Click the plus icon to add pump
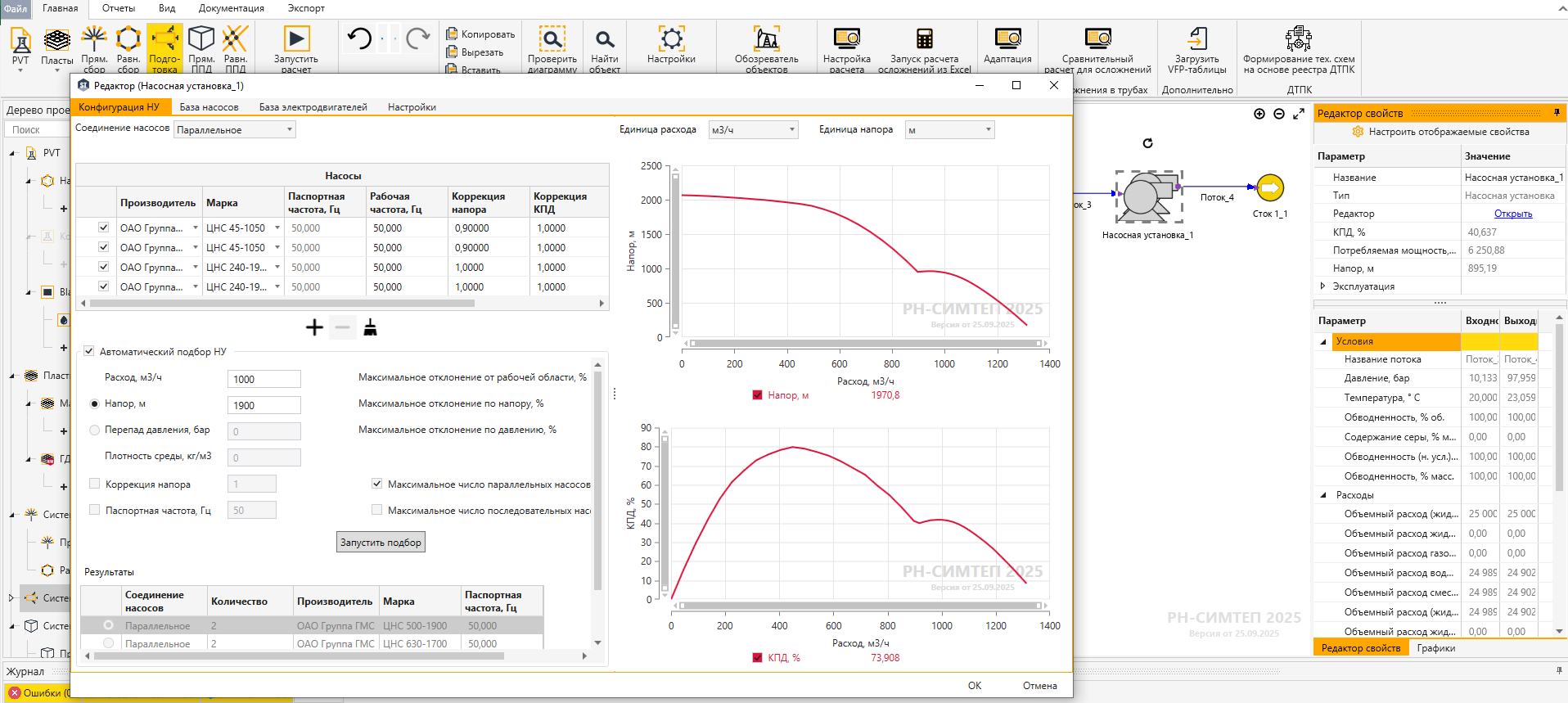1568x703 pixels. tap(314, 328)
